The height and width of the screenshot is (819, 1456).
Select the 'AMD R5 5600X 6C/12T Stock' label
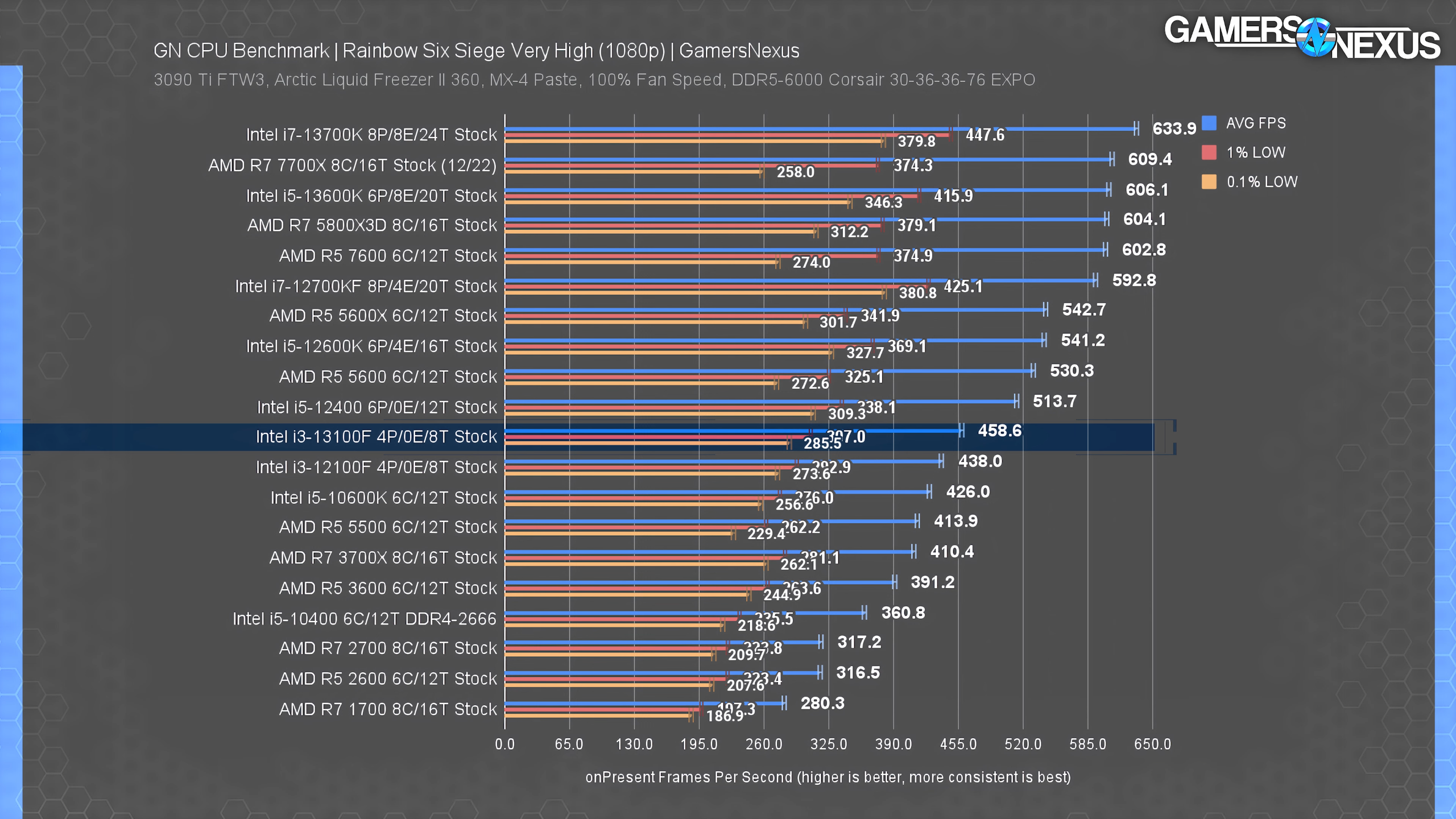pos(383,316)
